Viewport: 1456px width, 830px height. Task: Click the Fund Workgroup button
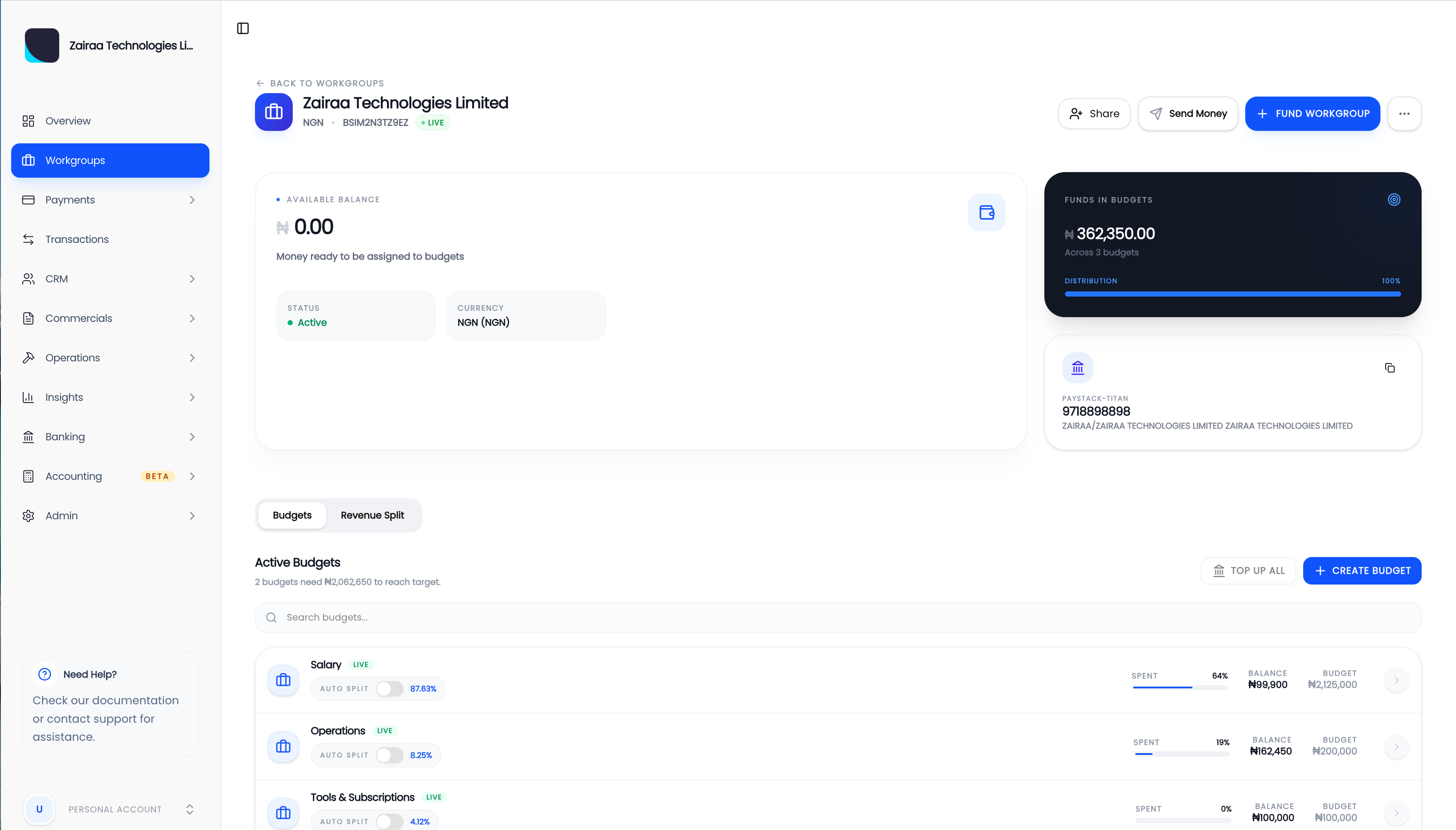point(1312,113)
